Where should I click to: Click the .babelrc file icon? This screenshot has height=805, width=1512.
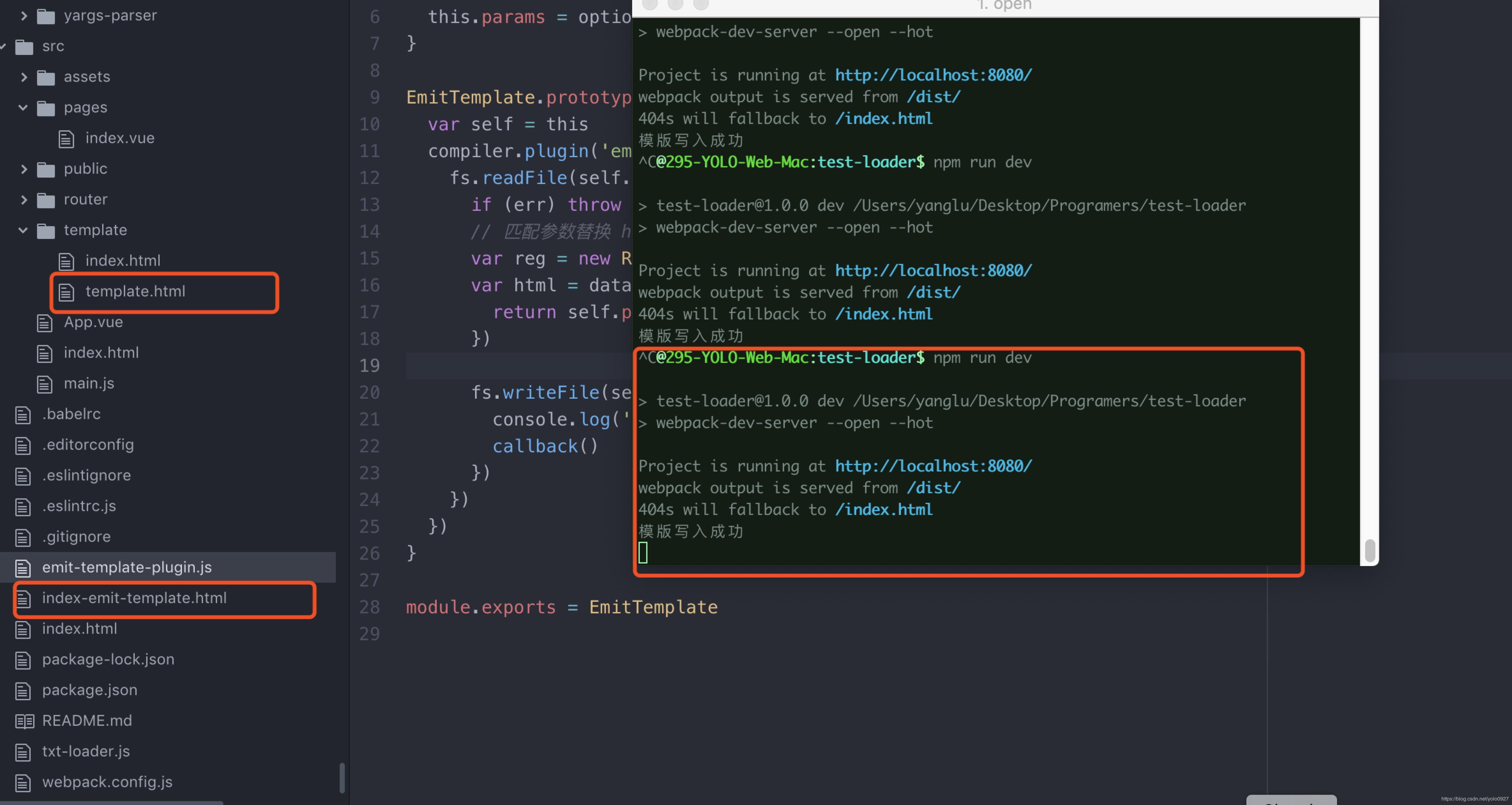point(24,414)
